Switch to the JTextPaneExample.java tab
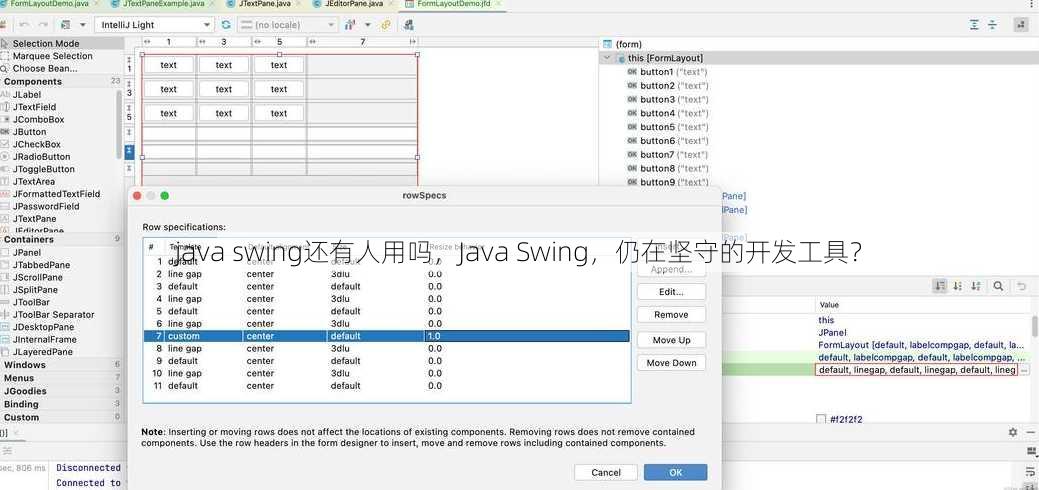Image resolution: width=1039 pixels, height=490 pixels. [x=163, y=4]
